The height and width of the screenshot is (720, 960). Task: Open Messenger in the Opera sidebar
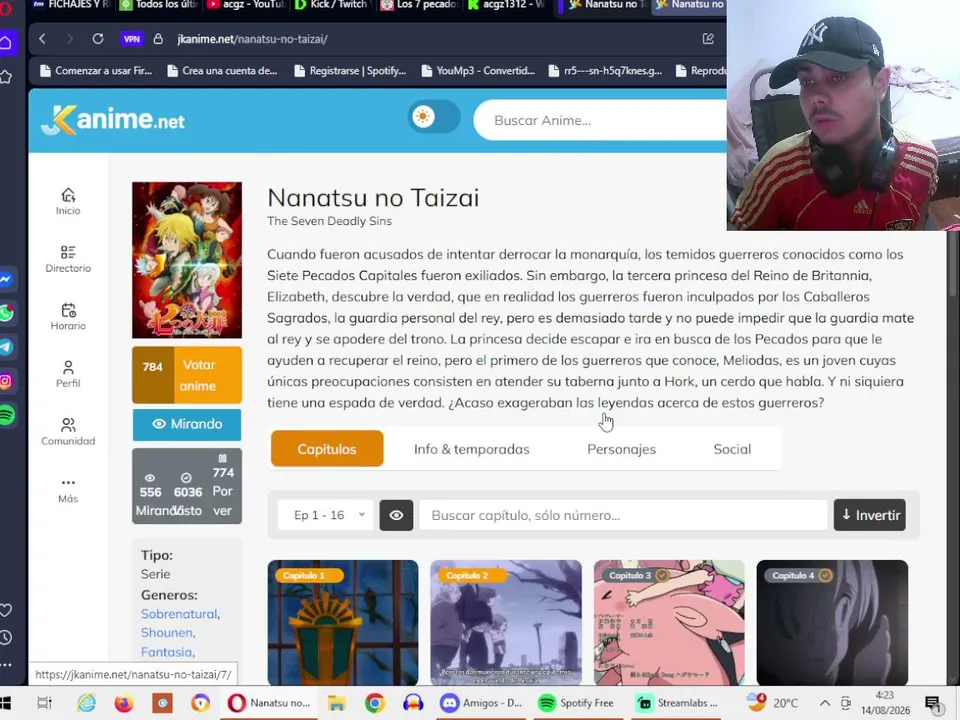point(6,279)
